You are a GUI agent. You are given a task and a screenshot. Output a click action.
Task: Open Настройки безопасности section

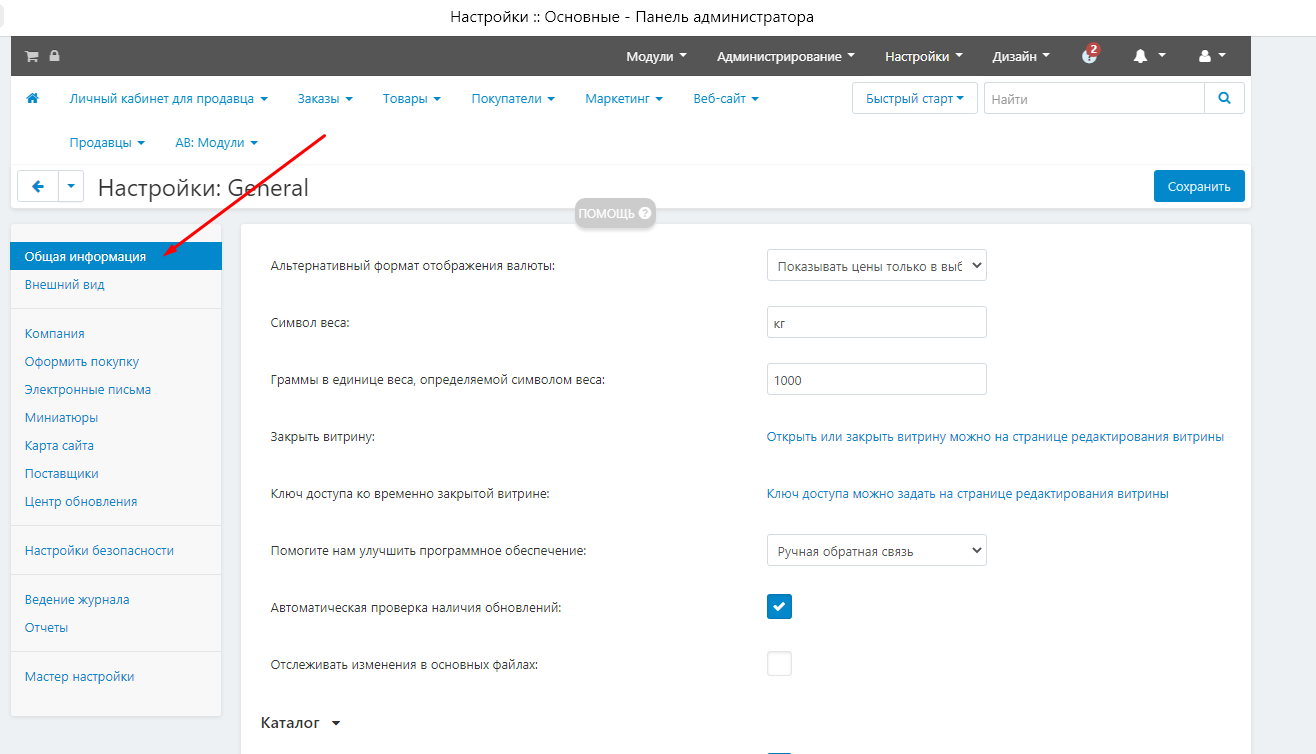pyautogui.click(x=99, y=550)
